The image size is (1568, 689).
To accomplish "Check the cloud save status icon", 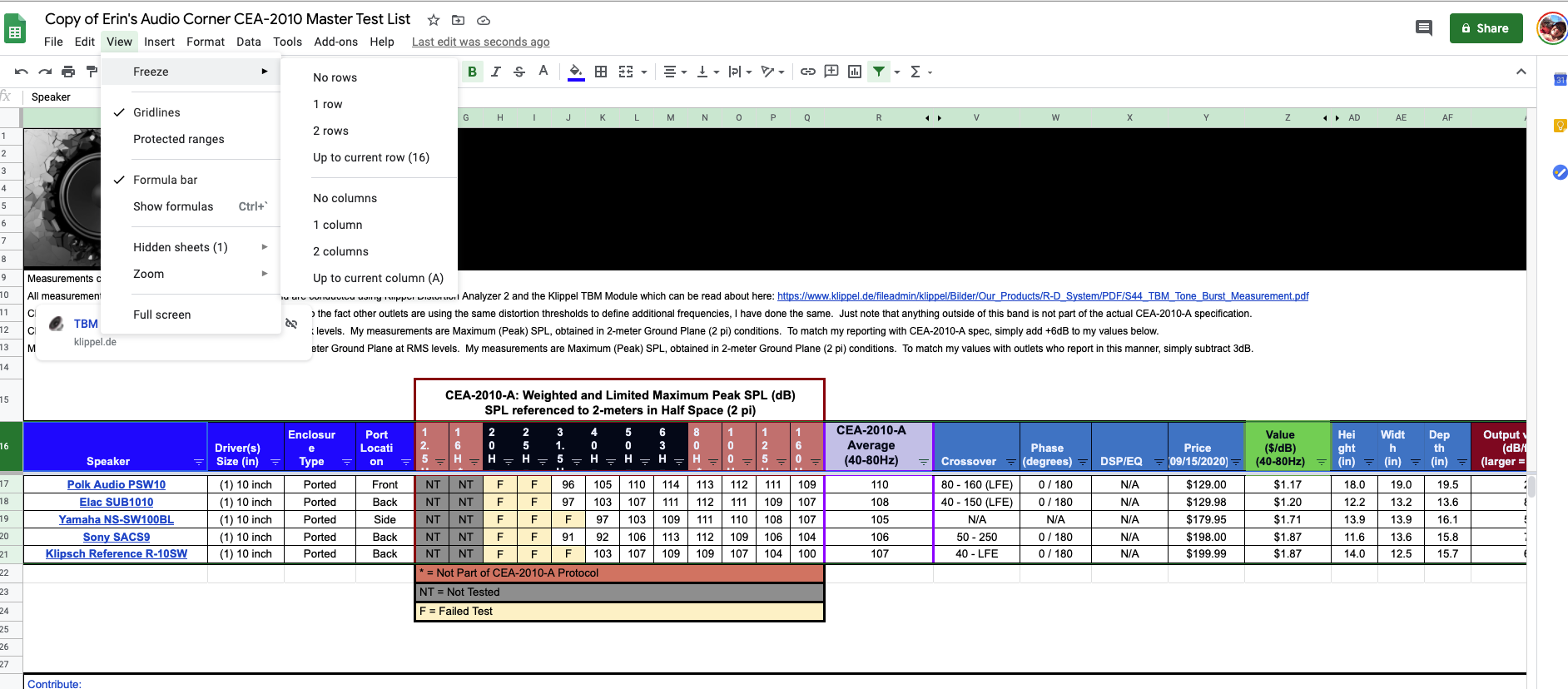I will (484, 20).
